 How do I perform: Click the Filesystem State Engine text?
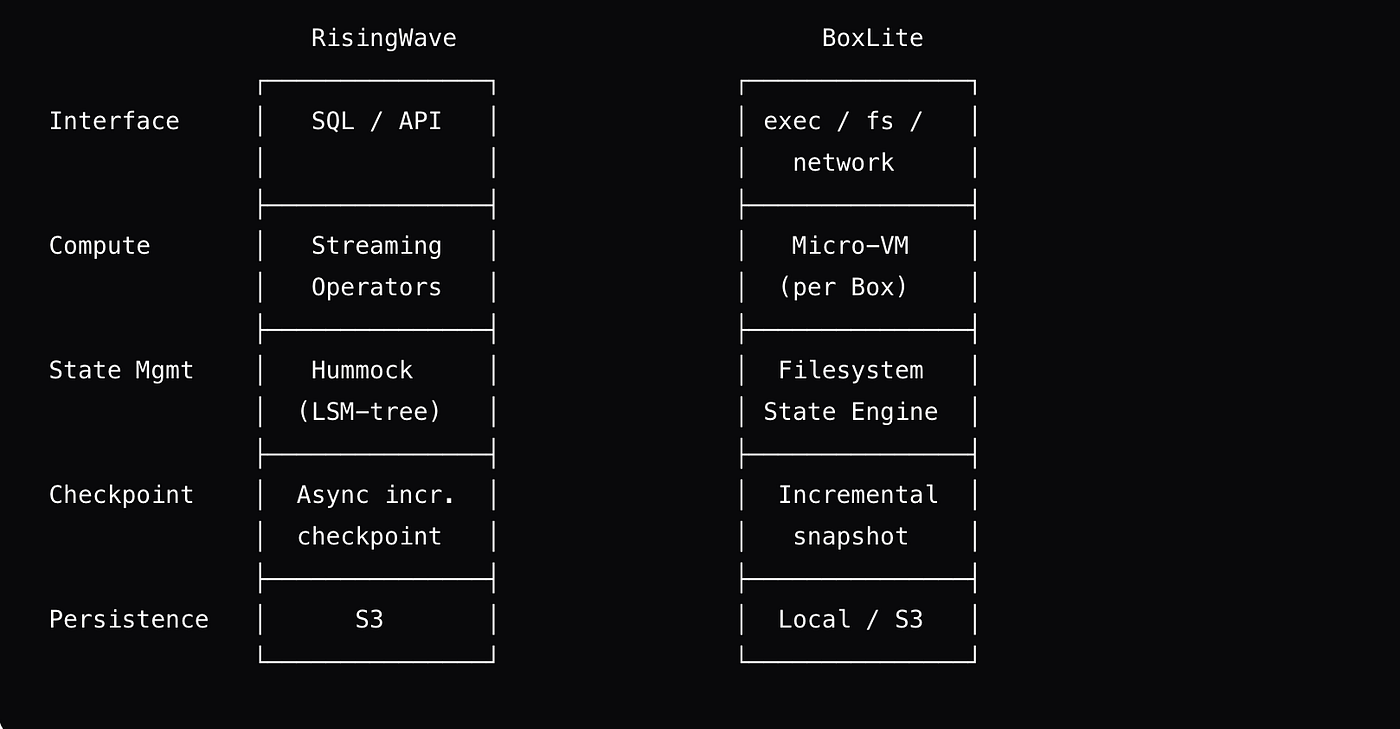pyautogui.click(x=851, y=391)
